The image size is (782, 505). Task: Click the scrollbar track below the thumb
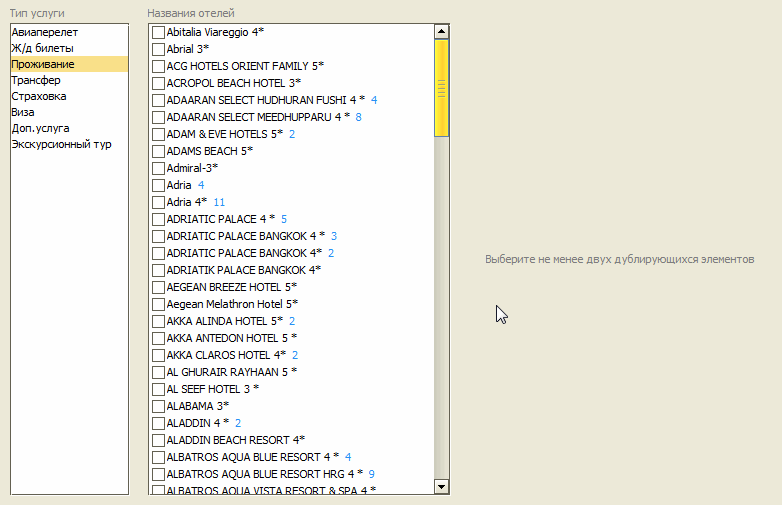441,308
